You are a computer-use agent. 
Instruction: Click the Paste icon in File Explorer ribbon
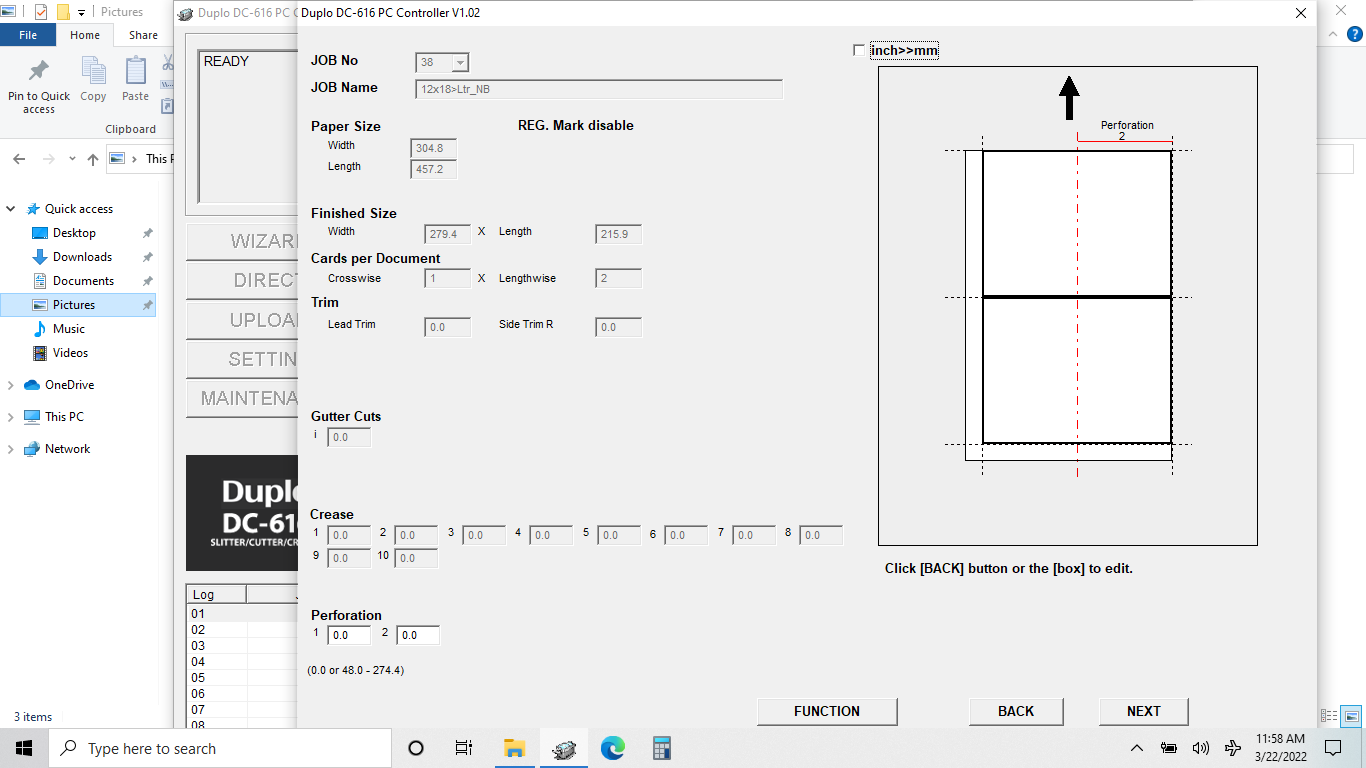click(x=135, y=79)
